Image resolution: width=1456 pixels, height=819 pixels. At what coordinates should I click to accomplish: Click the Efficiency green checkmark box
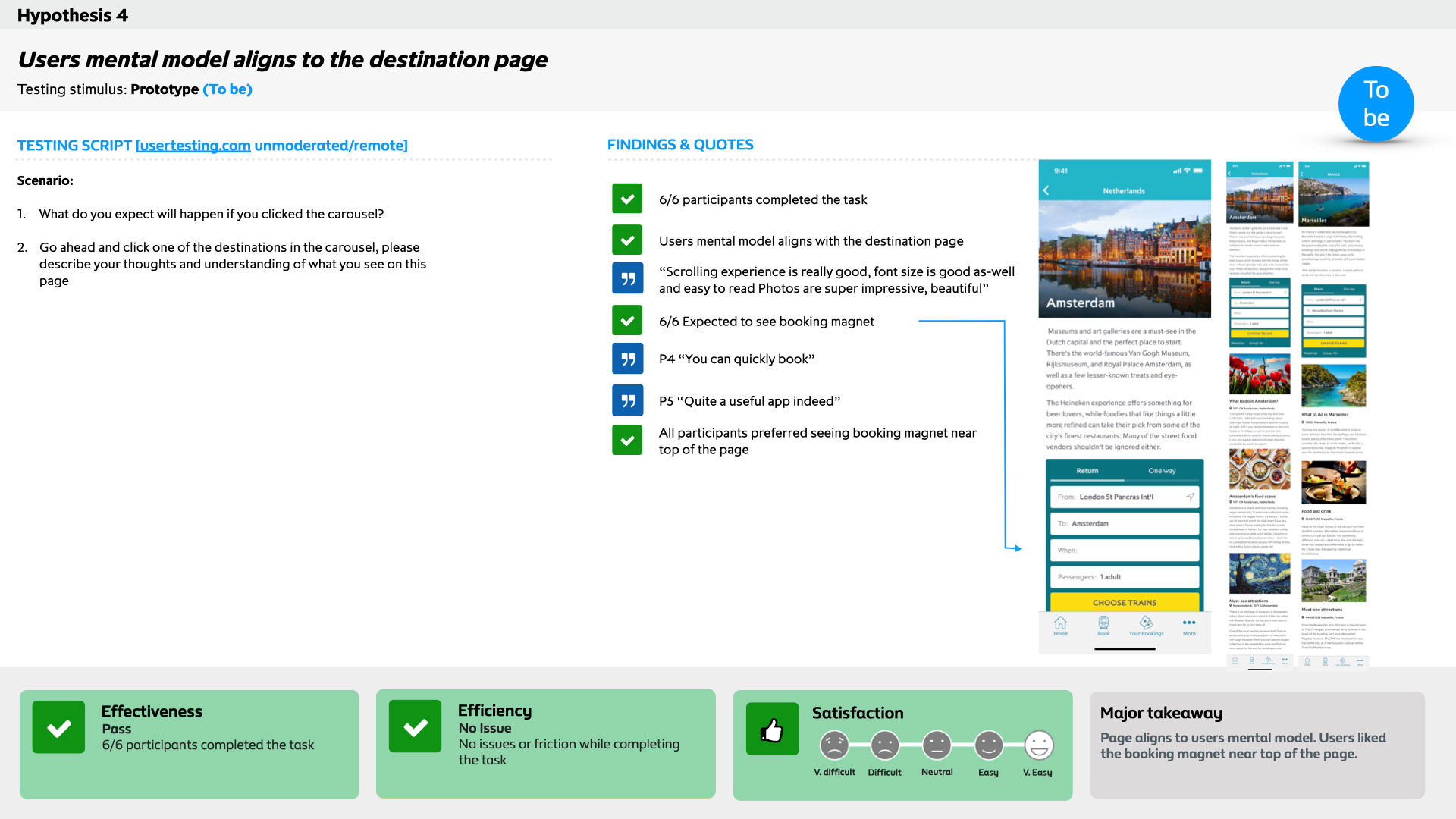(415, 726)
